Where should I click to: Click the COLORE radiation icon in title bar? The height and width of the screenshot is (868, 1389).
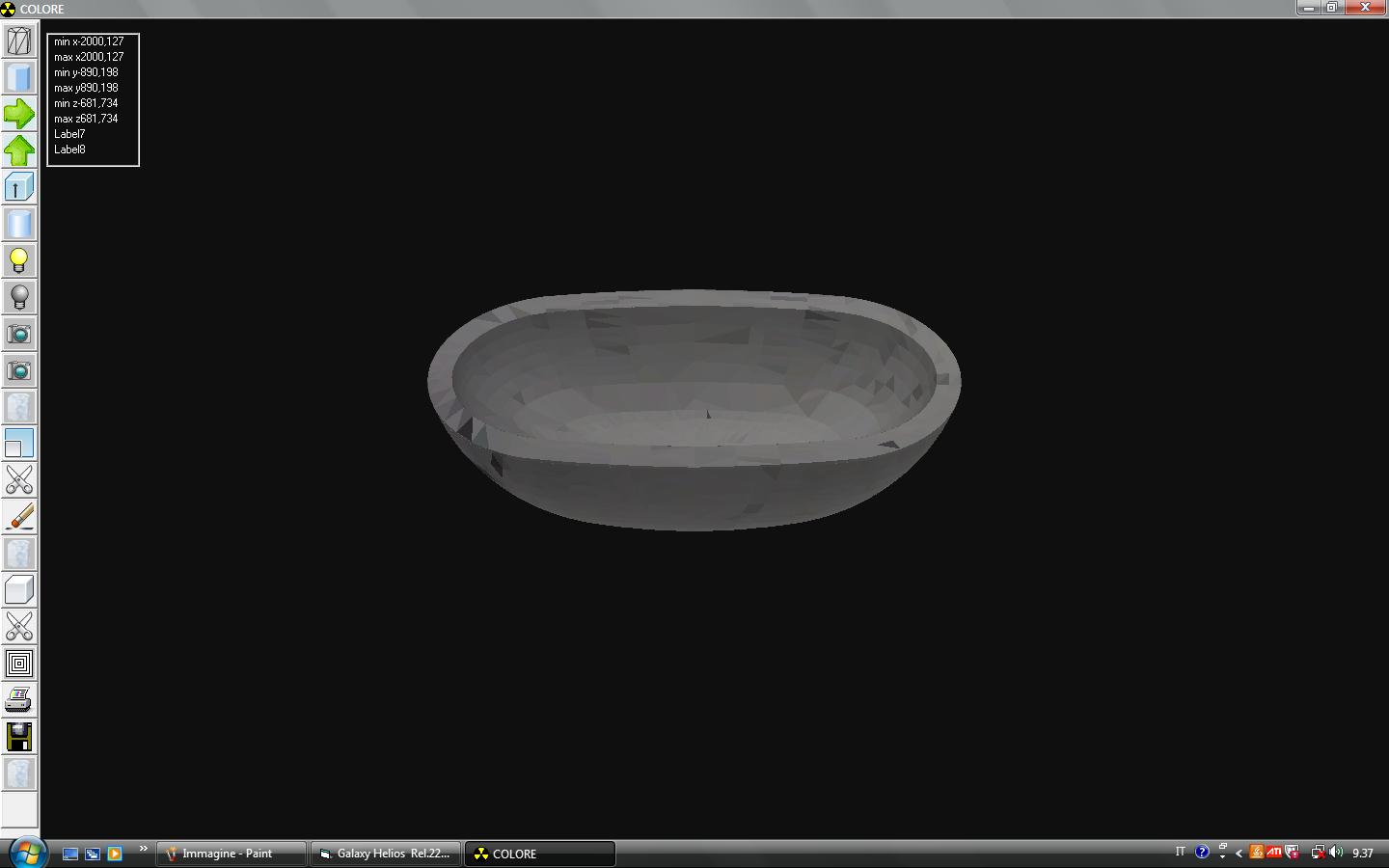click(x=8, y=9)
